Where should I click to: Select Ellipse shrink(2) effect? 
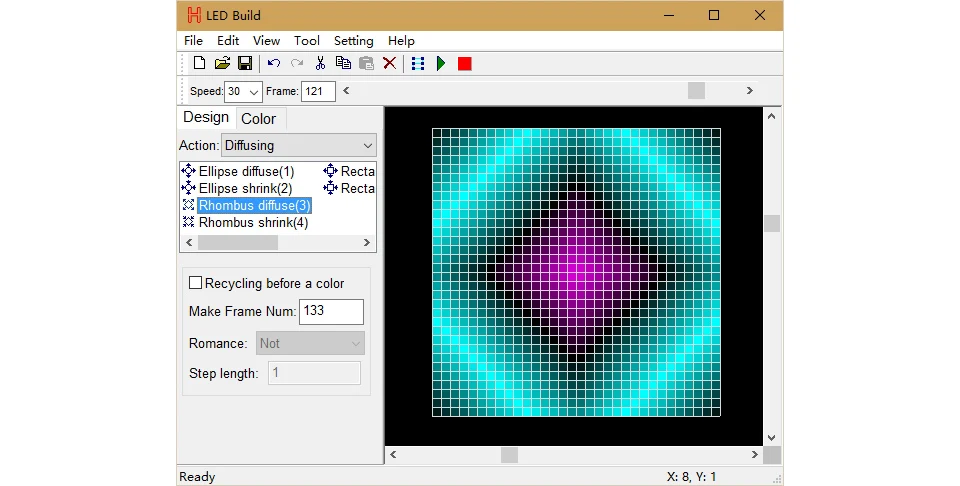(246, 189)
